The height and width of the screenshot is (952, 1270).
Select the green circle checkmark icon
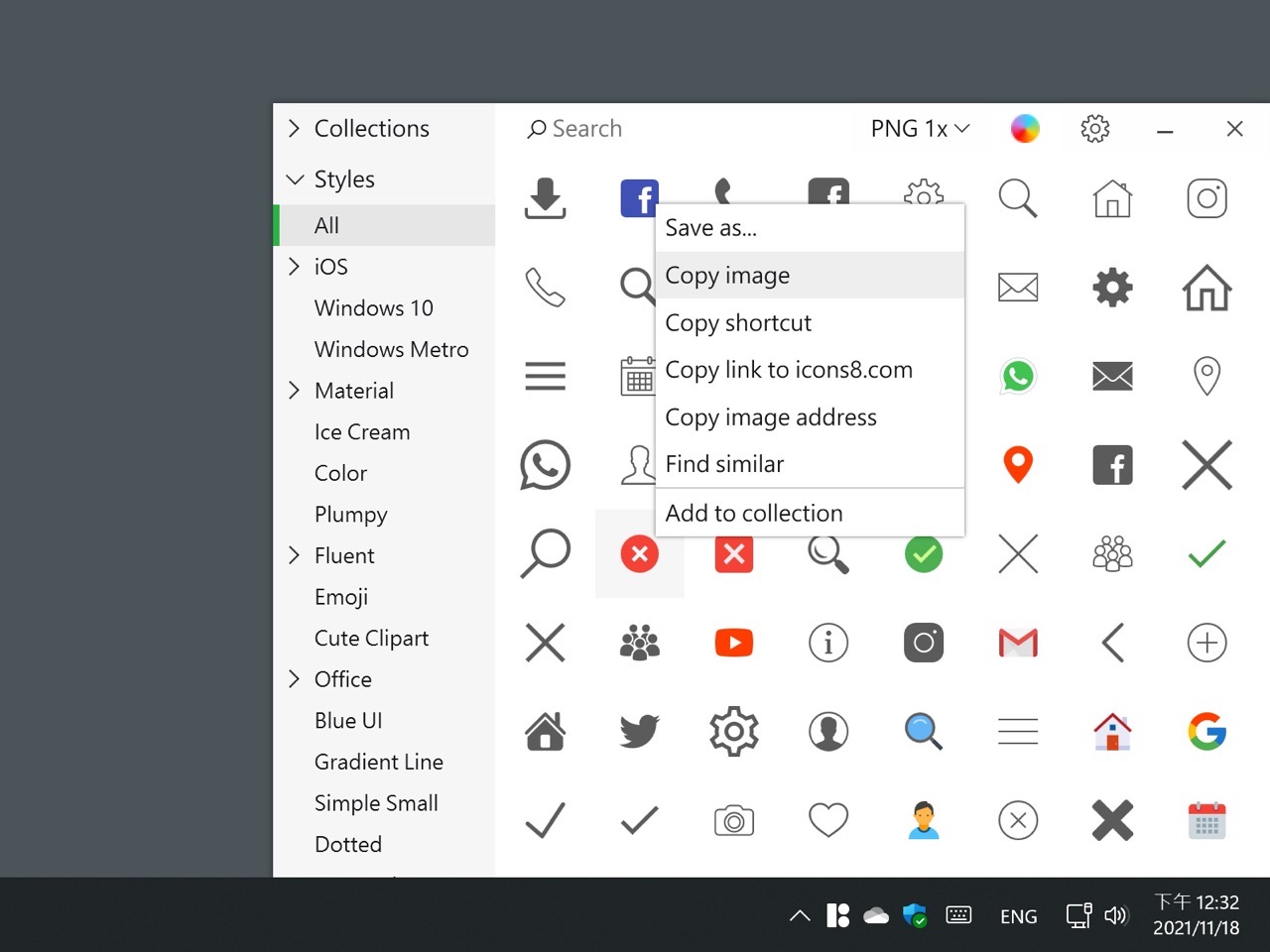tap(924, 553)
